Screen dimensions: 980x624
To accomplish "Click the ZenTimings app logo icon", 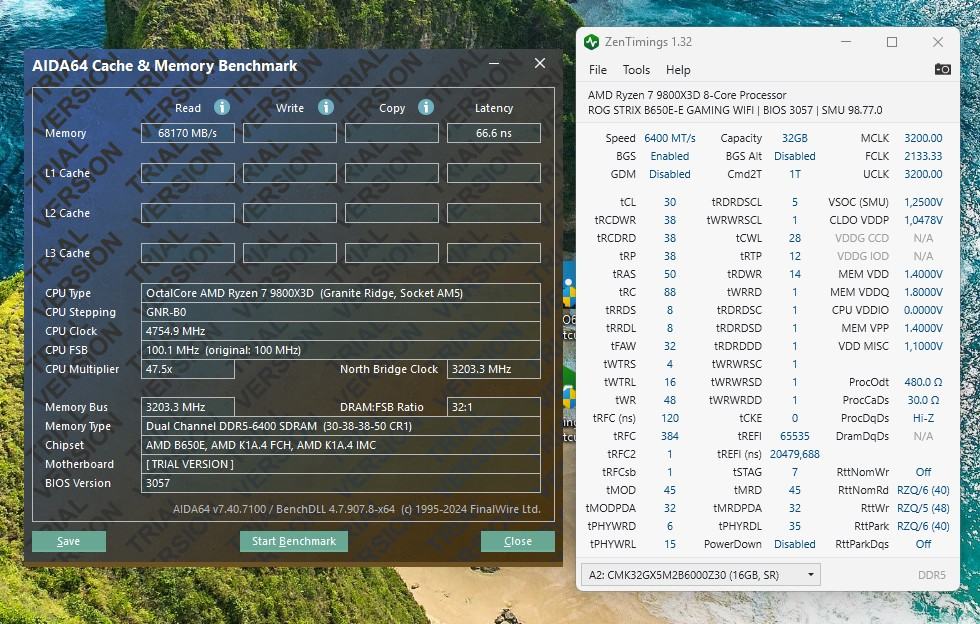I will [591, 42].
